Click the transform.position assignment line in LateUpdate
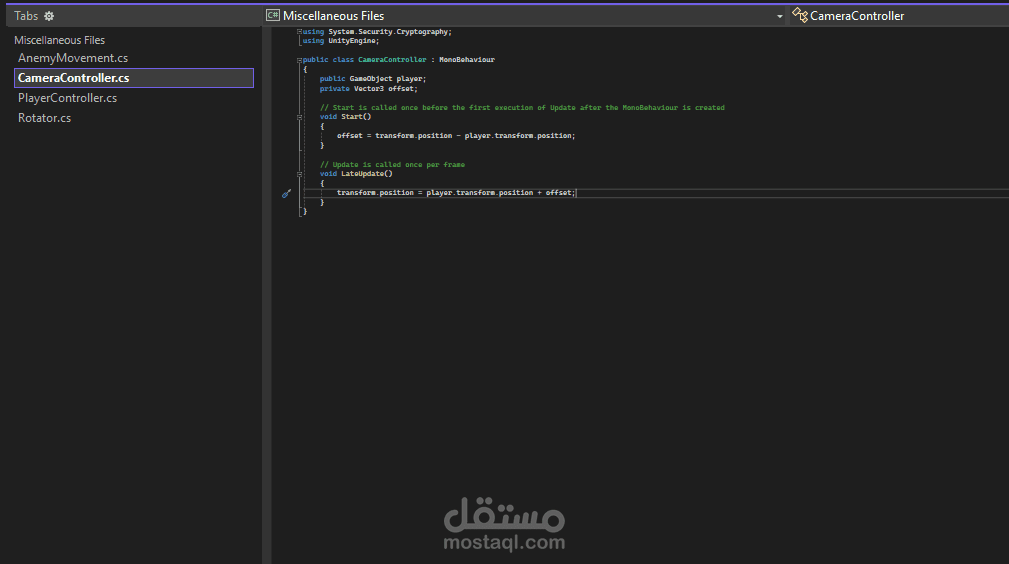1009x564 pixels. pos(456,193)
